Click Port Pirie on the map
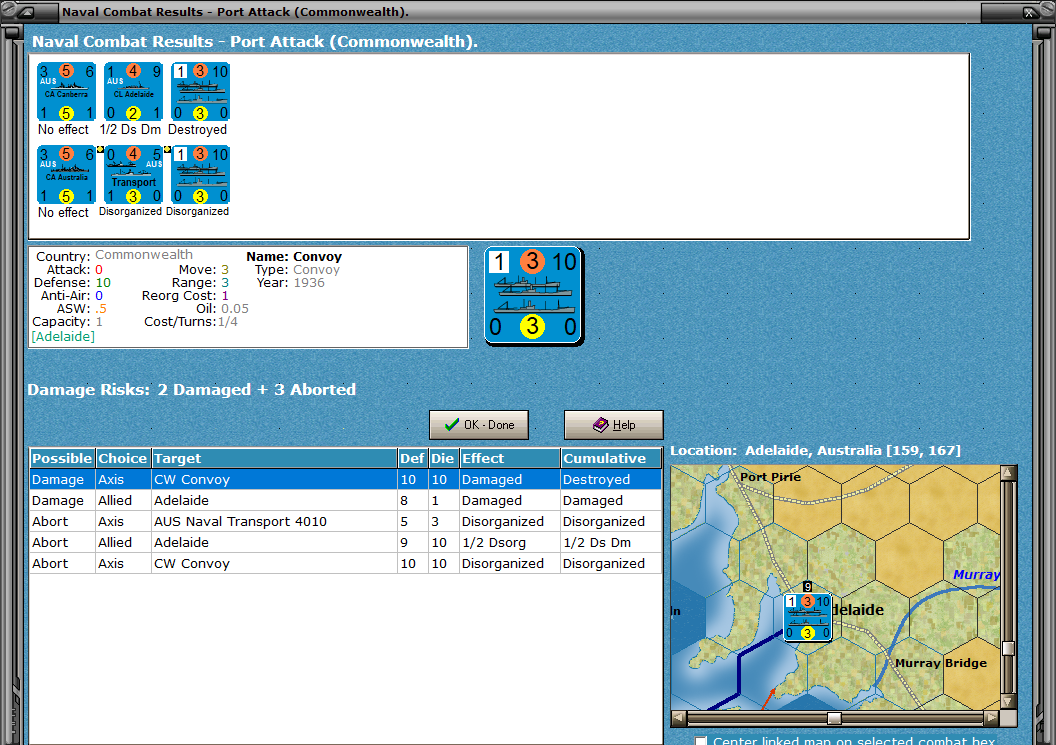This screenshot has height=745, width=1056. coord(770,477)
